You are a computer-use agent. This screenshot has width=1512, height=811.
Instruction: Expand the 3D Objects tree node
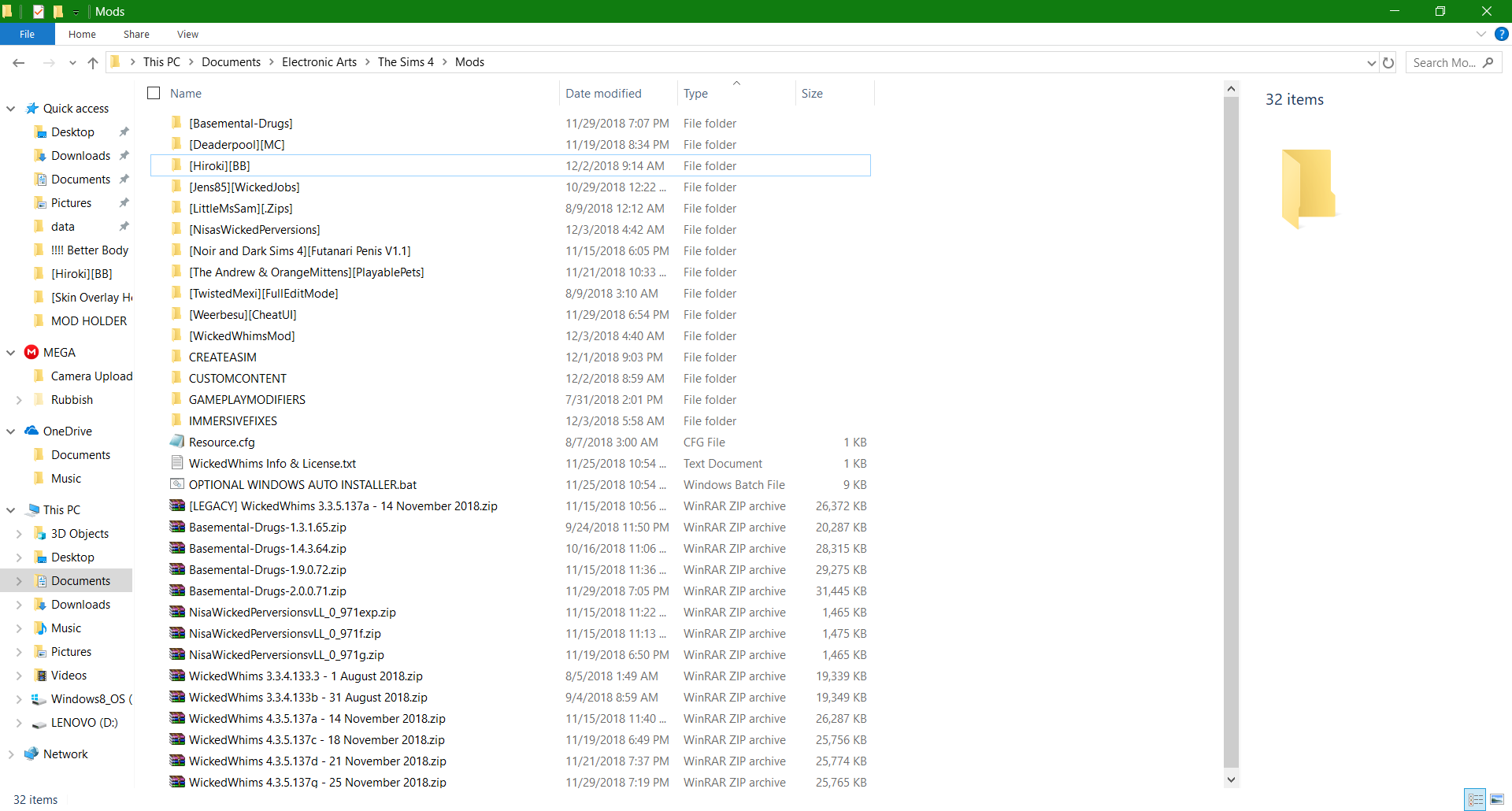point(19,534)
